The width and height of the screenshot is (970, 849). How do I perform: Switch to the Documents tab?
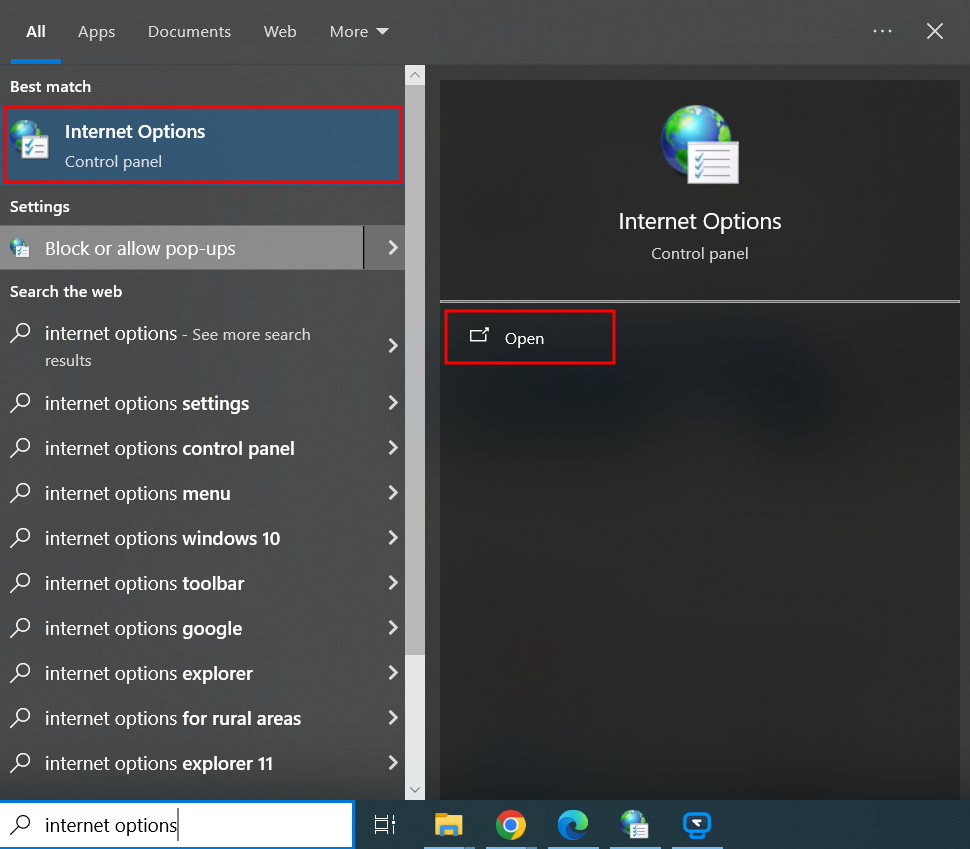[189, 32]
